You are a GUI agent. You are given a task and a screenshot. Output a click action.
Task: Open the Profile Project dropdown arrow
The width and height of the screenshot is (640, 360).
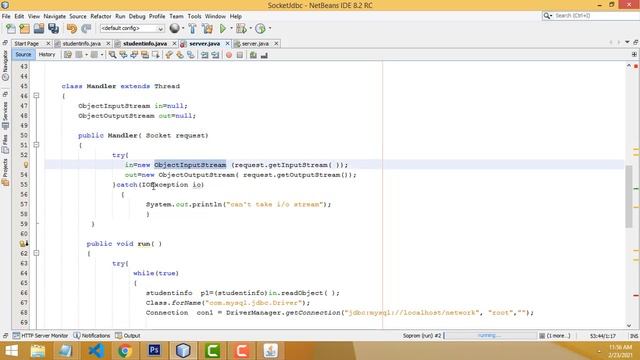tap(269, 29)
